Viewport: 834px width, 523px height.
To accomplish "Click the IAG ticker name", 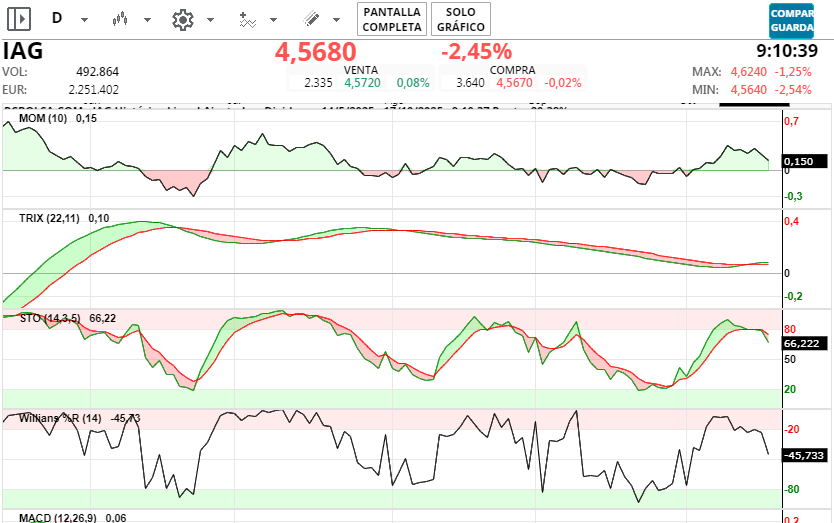I will 23,52.
